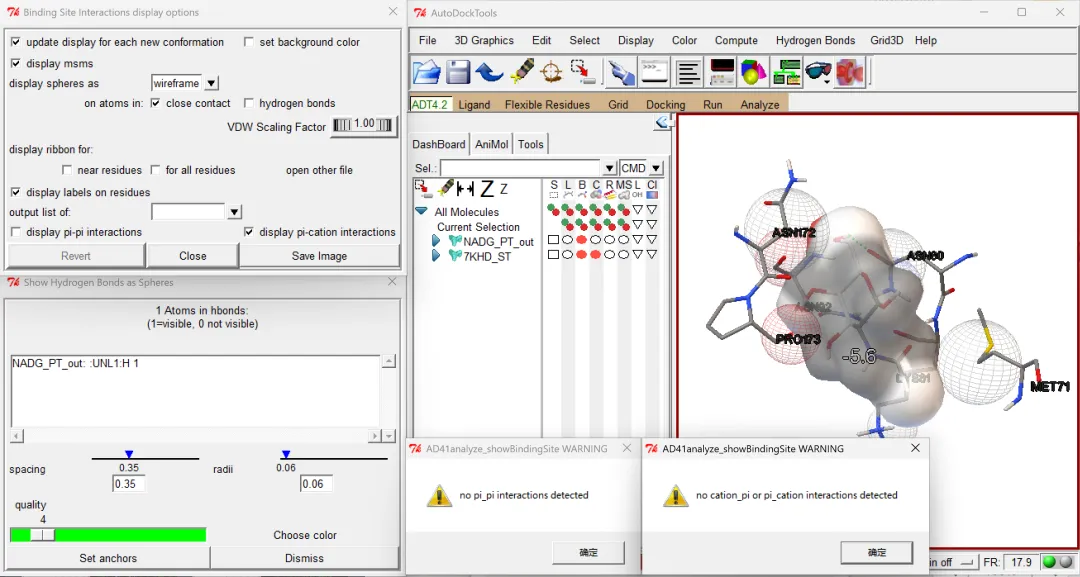Click the Set anchors button
This screenshot has height=577, width=1080.
tap(108, 558)
